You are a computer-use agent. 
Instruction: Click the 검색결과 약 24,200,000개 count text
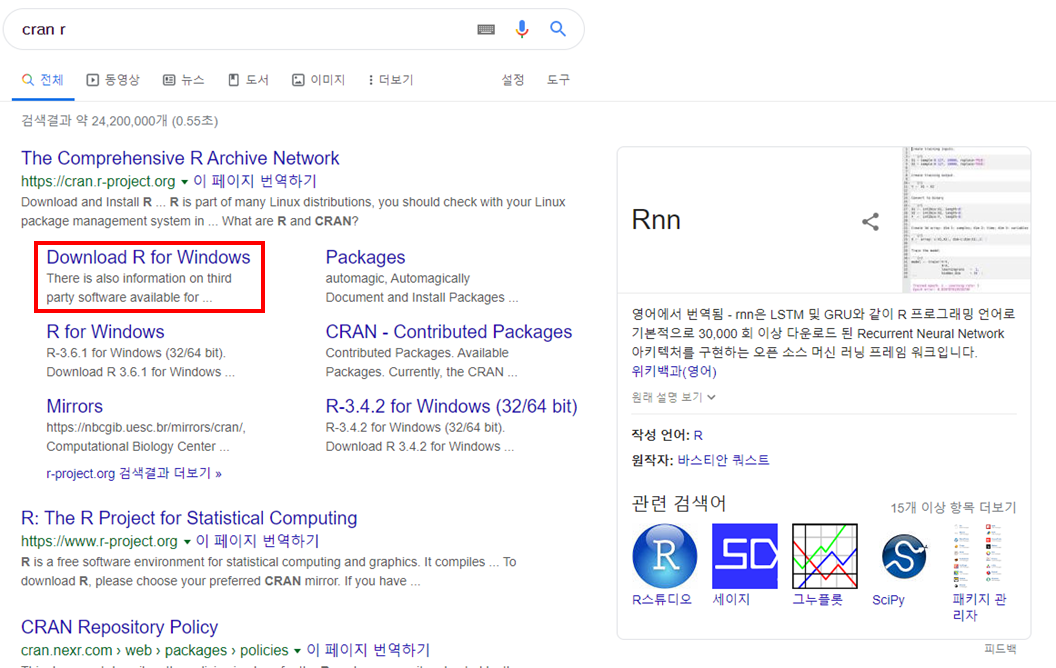[x=119, y=121]
